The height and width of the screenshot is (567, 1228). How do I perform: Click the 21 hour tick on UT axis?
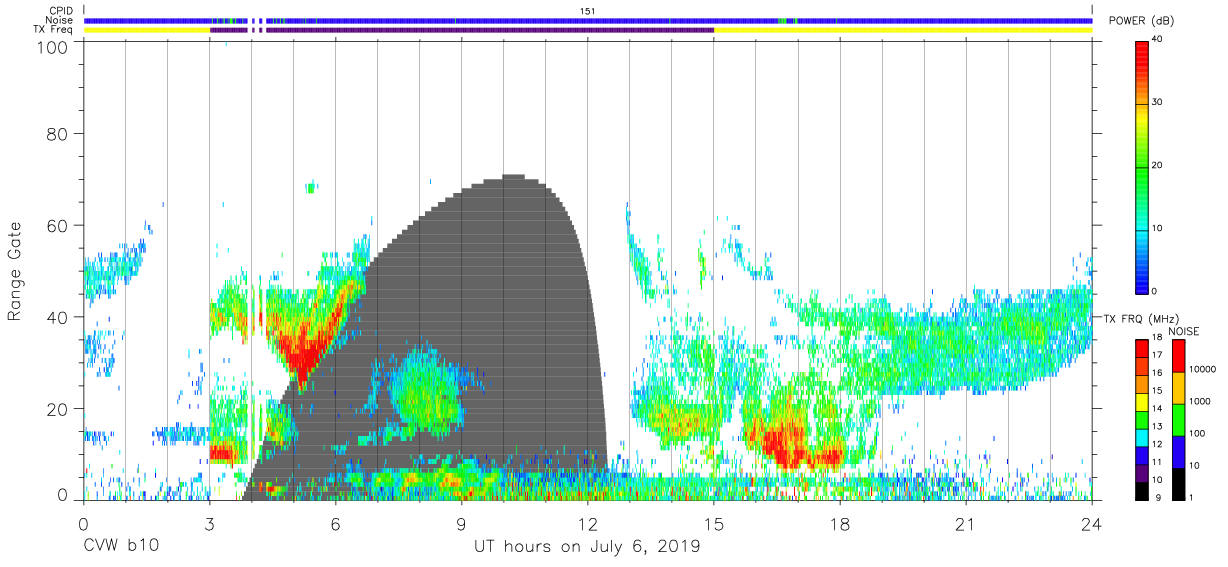[x=966, y=525]
